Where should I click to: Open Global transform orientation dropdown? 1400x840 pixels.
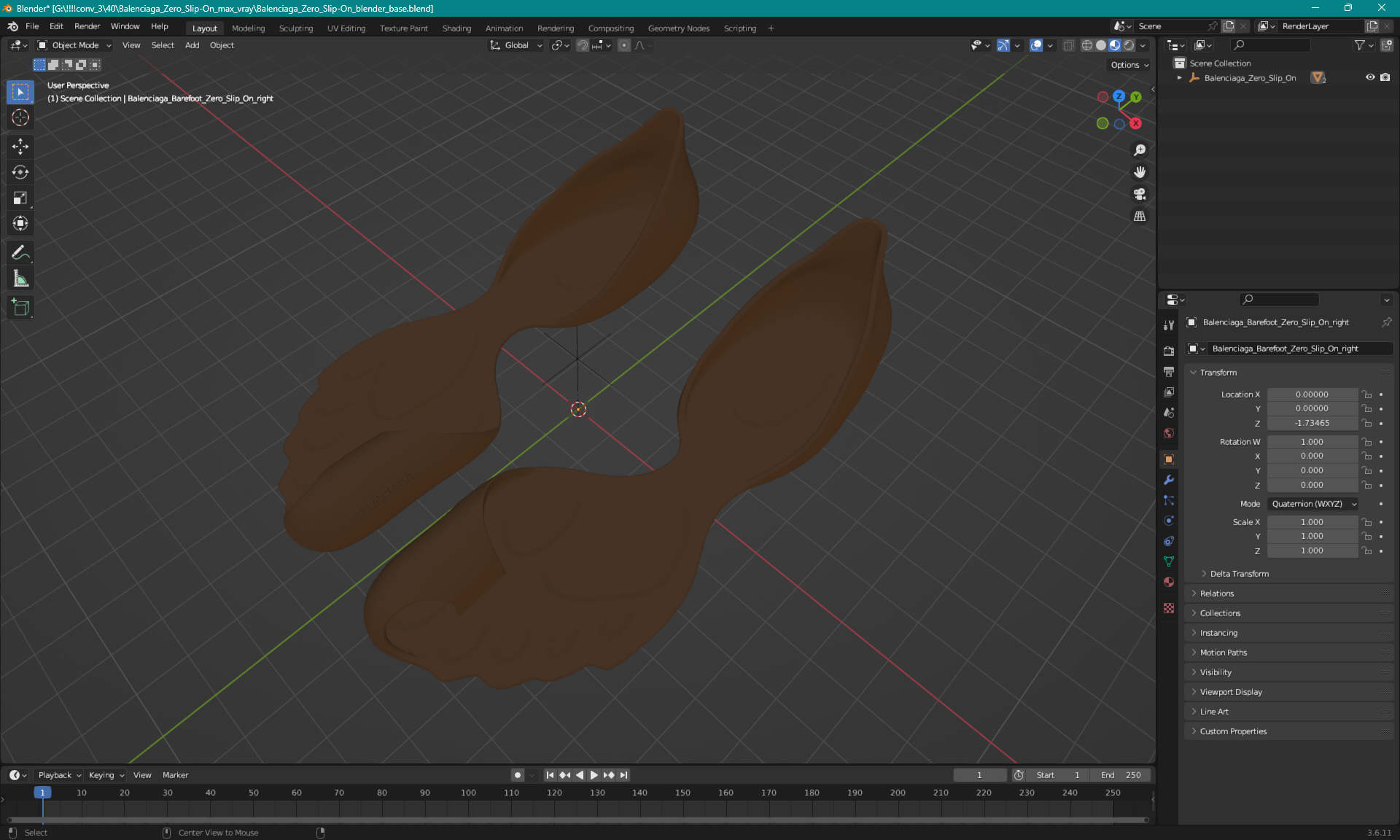coord(516,45)
